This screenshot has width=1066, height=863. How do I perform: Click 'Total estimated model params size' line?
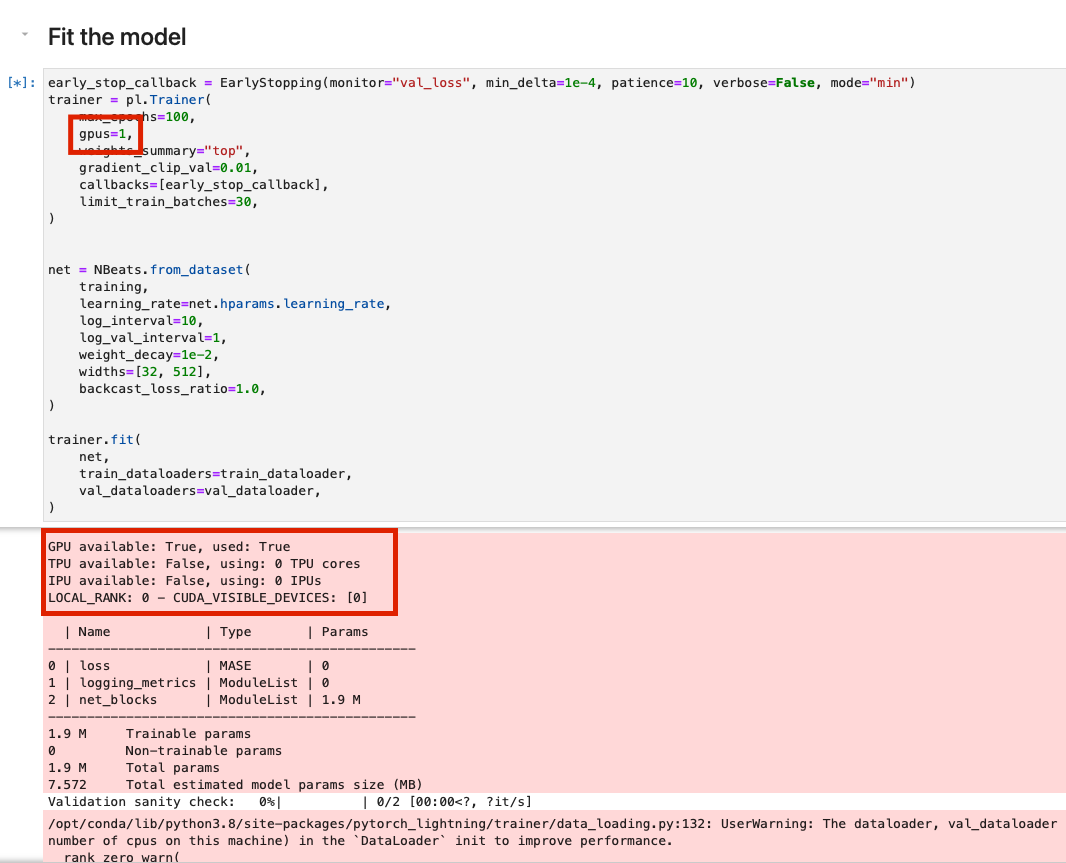pyautogui.click(x=235, y=785)
